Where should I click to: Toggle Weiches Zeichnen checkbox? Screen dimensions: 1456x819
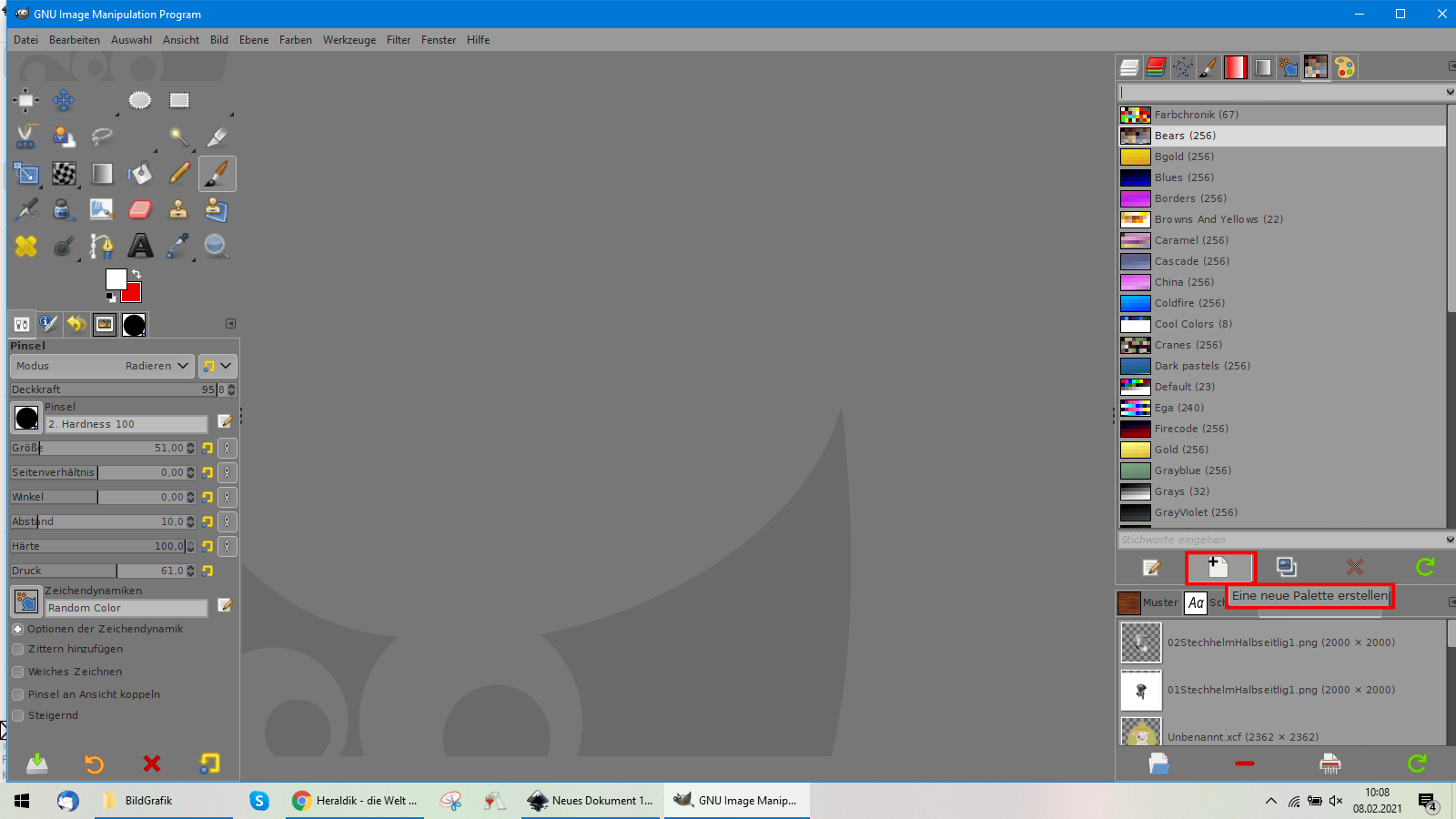[x=18, y=672]
